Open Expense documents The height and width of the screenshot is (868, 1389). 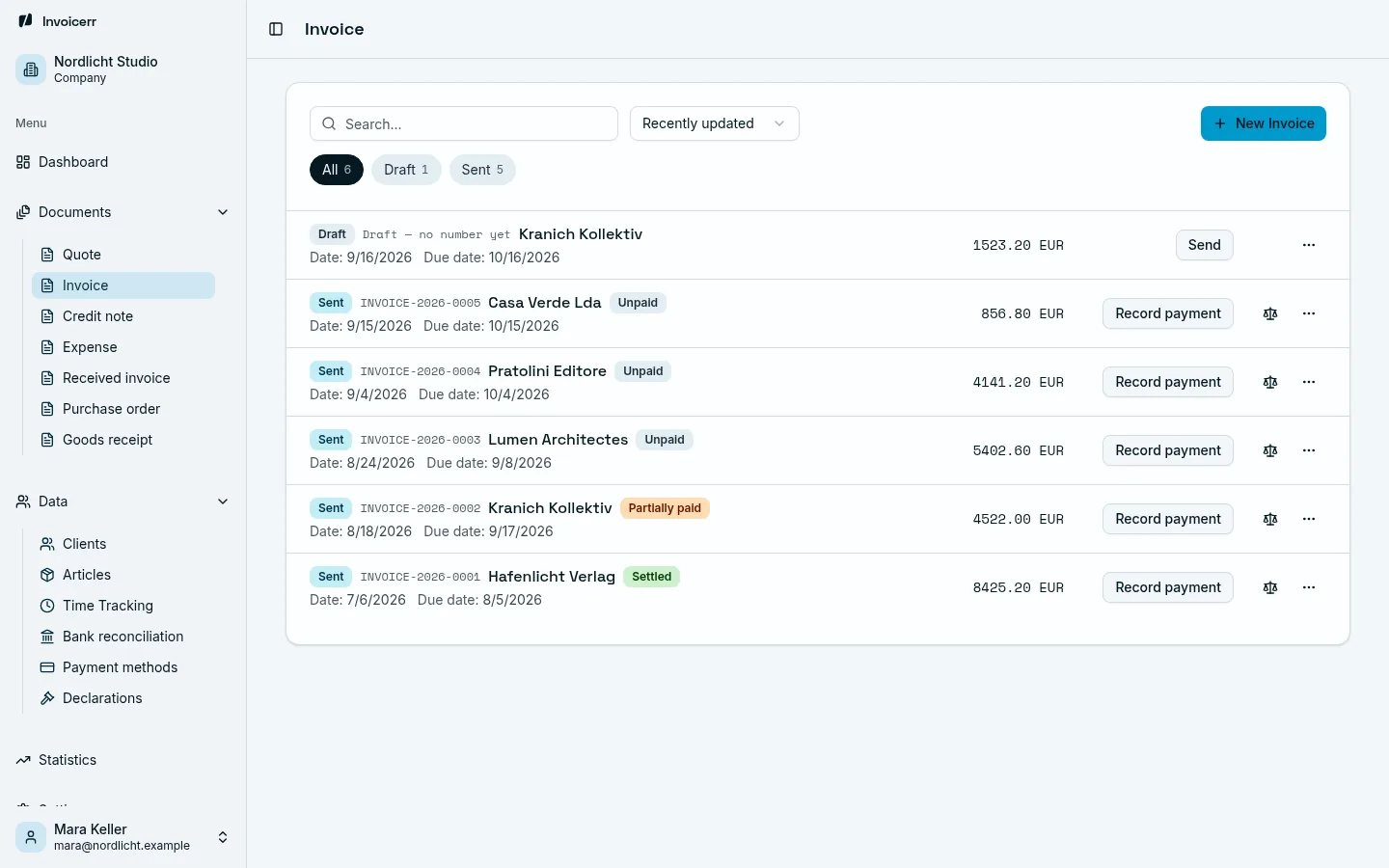pyautogui.click(x=123, y=347)
